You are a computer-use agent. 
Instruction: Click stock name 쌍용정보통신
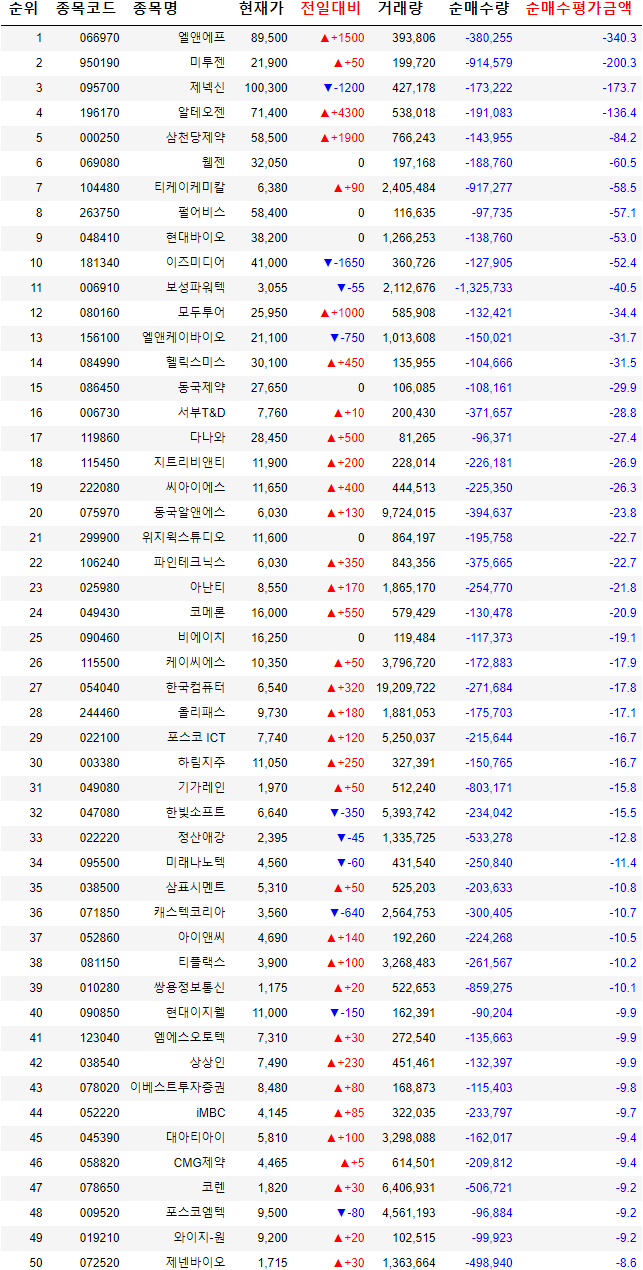click(x=189, y=988)
